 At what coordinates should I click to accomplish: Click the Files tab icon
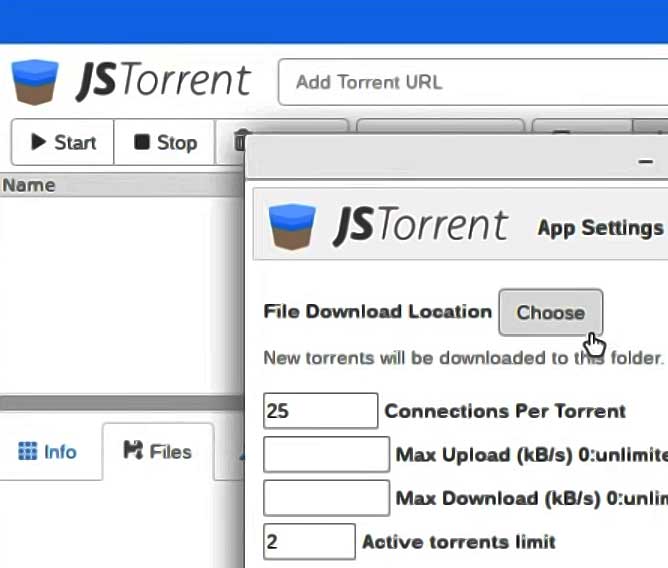133,450
